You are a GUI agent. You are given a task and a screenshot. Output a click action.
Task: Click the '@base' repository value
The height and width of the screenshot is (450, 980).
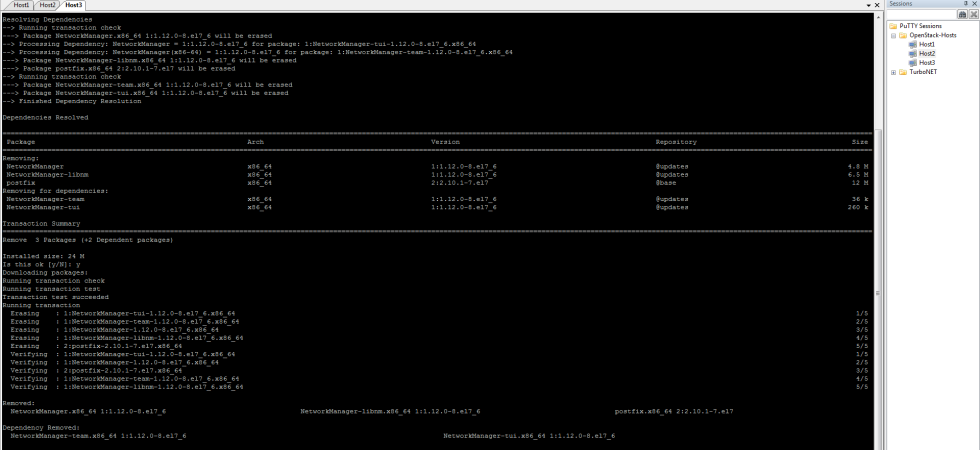665,183
